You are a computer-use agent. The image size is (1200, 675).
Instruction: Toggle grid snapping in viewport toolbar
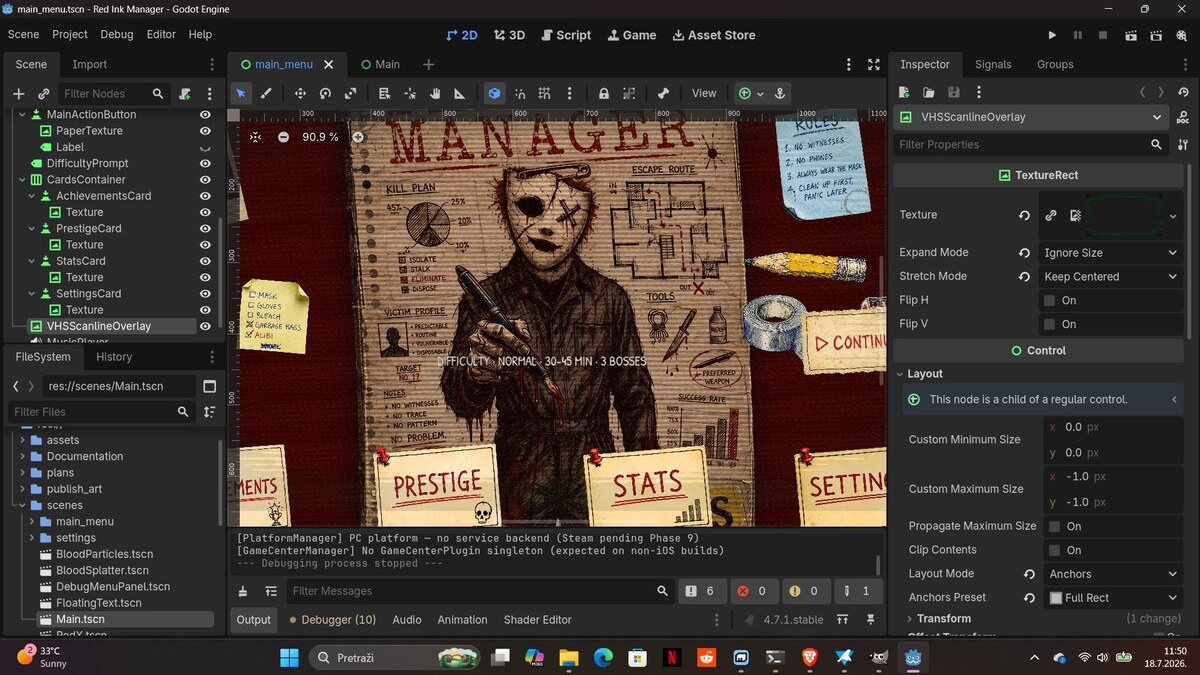pos(545,93)
